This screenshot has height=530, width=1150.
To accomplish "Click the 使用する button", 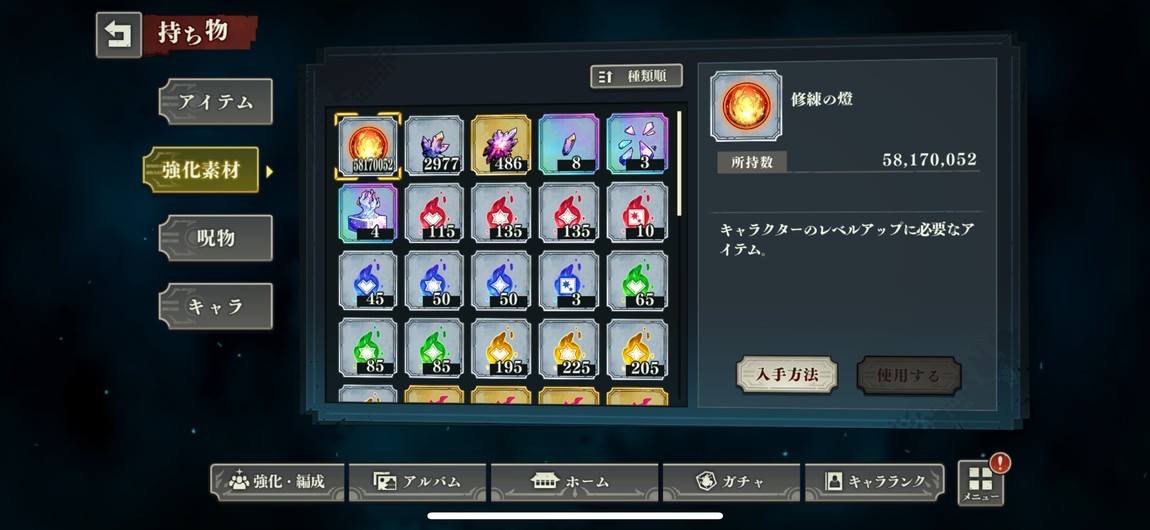I will click(x=909, y=375).
